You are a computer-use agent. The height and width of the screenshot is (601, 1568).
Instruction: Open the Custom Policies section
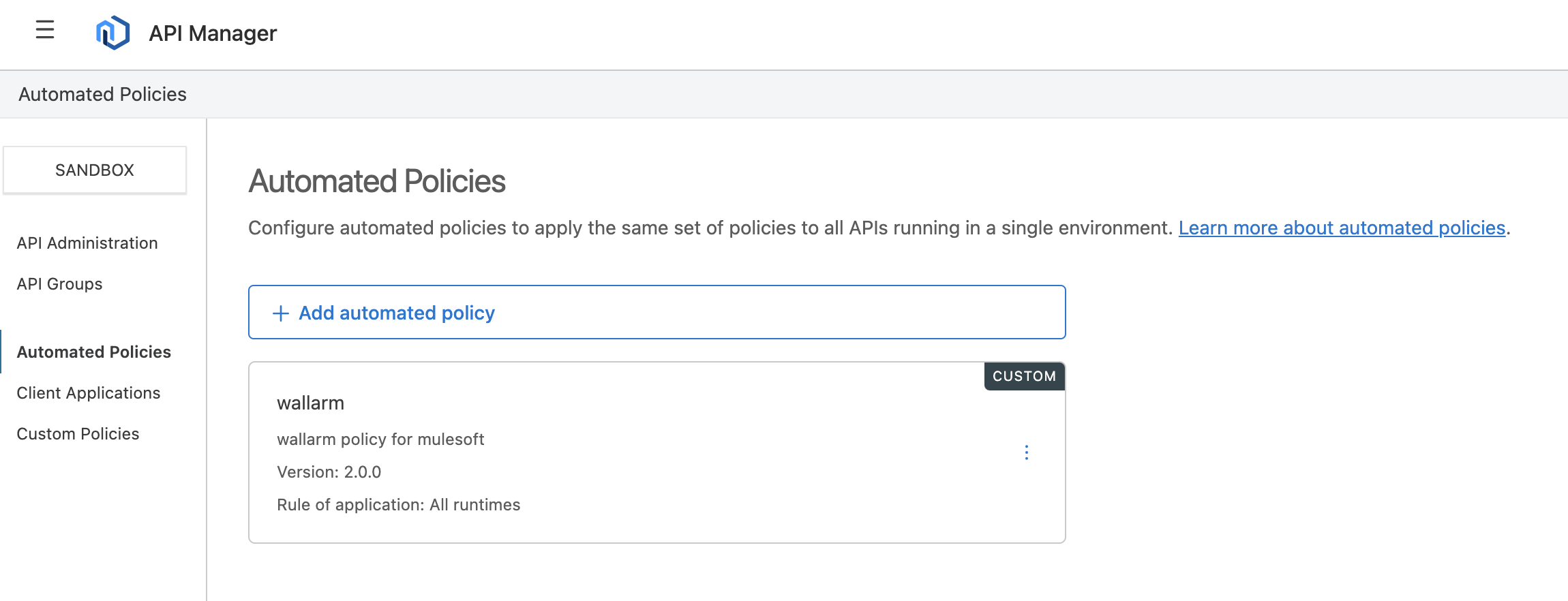point(78,434)
